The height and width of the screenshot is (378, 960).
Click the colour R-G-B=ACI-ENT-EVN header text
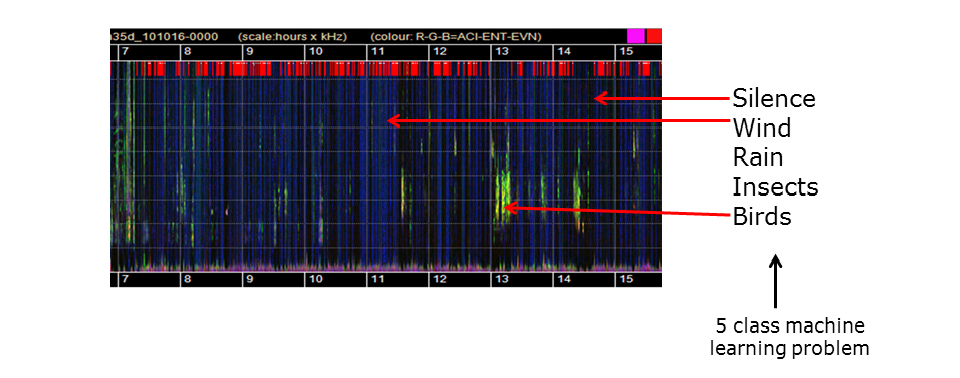456,37
